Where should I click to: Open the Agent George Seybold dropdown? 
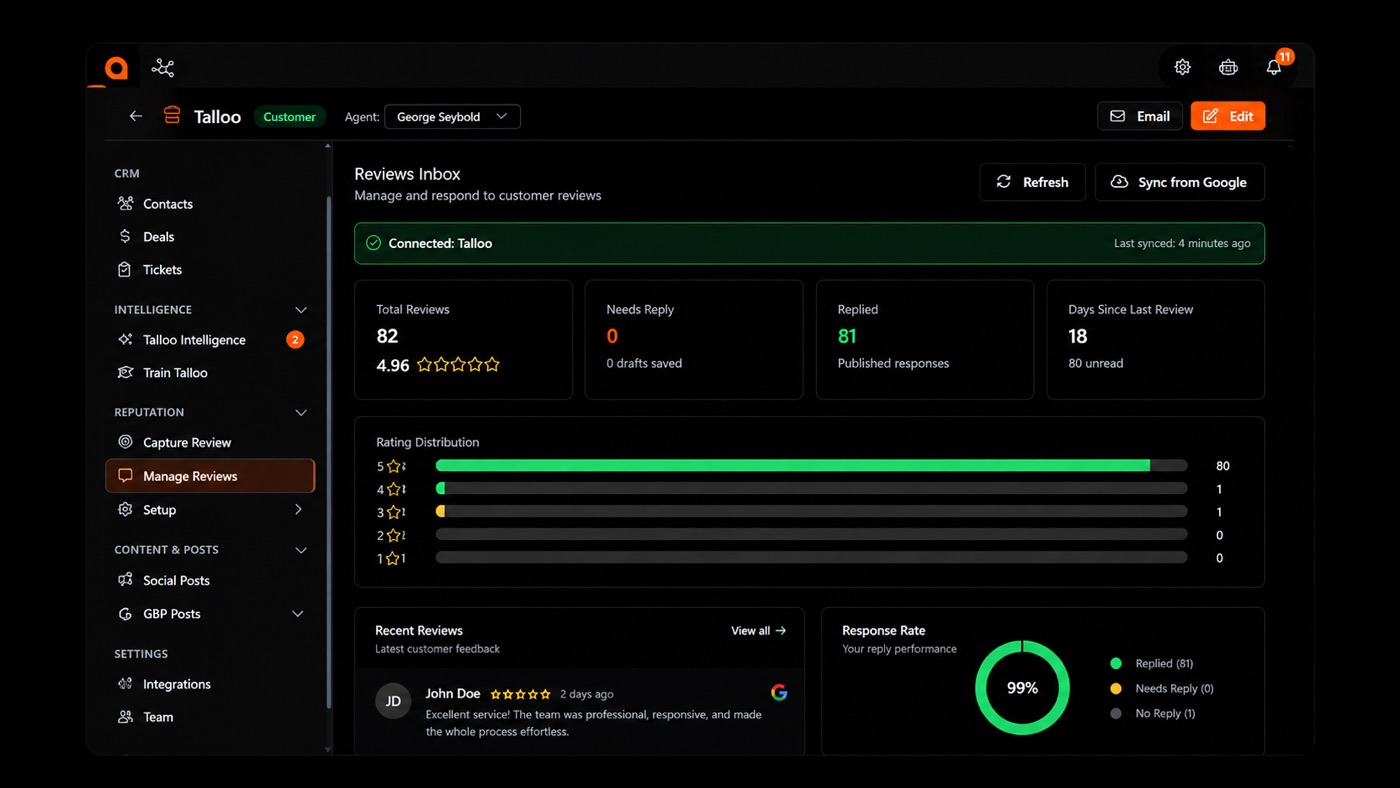coord(452,117)
